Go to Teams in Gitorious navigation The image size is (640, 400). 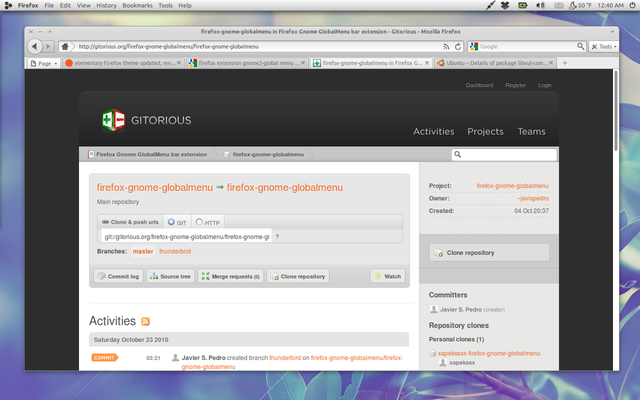point(531,131)
